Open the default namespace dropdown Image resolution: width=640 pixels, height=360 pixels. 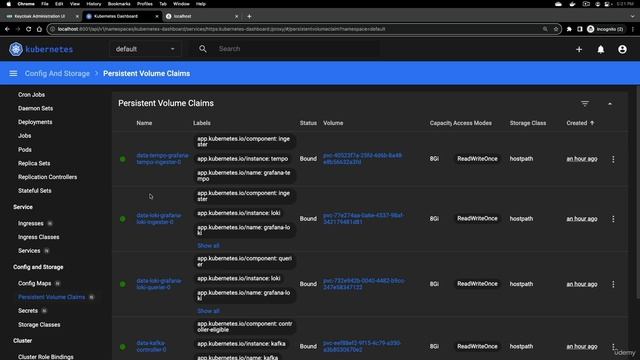pos(145,49)
